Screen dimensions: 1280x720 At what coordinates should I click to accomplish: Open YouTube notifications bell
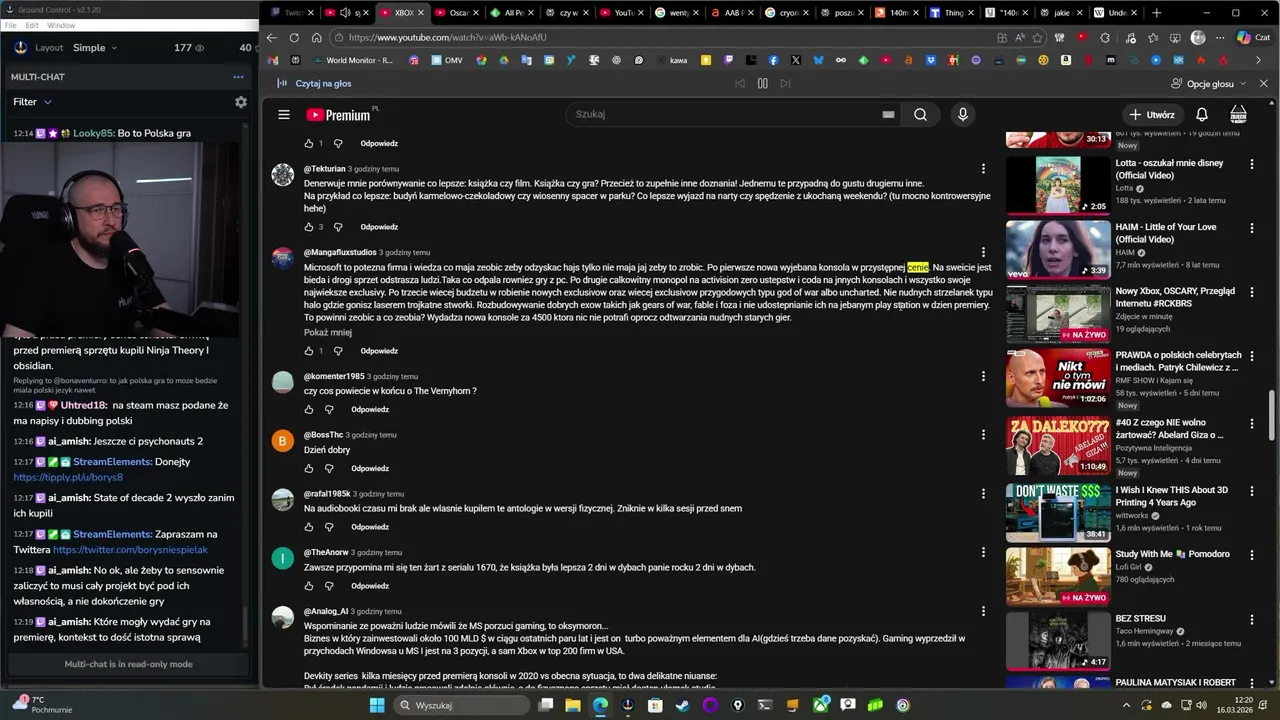point(1202,115)
